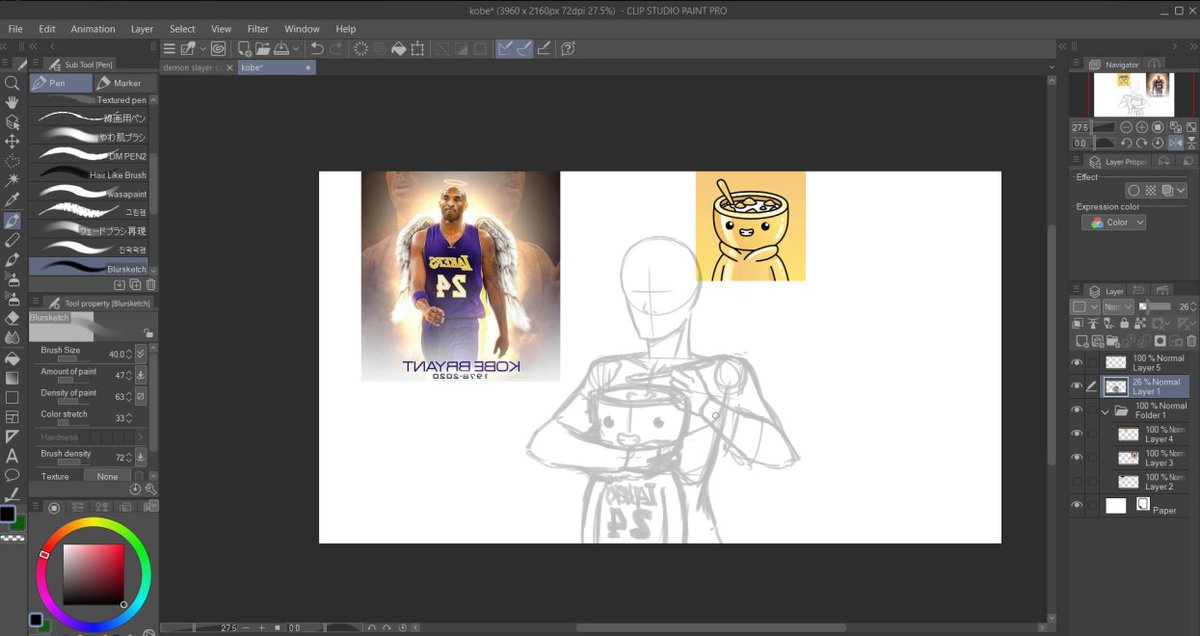1200x636 pixels.
Task: Collapse Folder 1 in layer list
Action: click(1106, 411)
